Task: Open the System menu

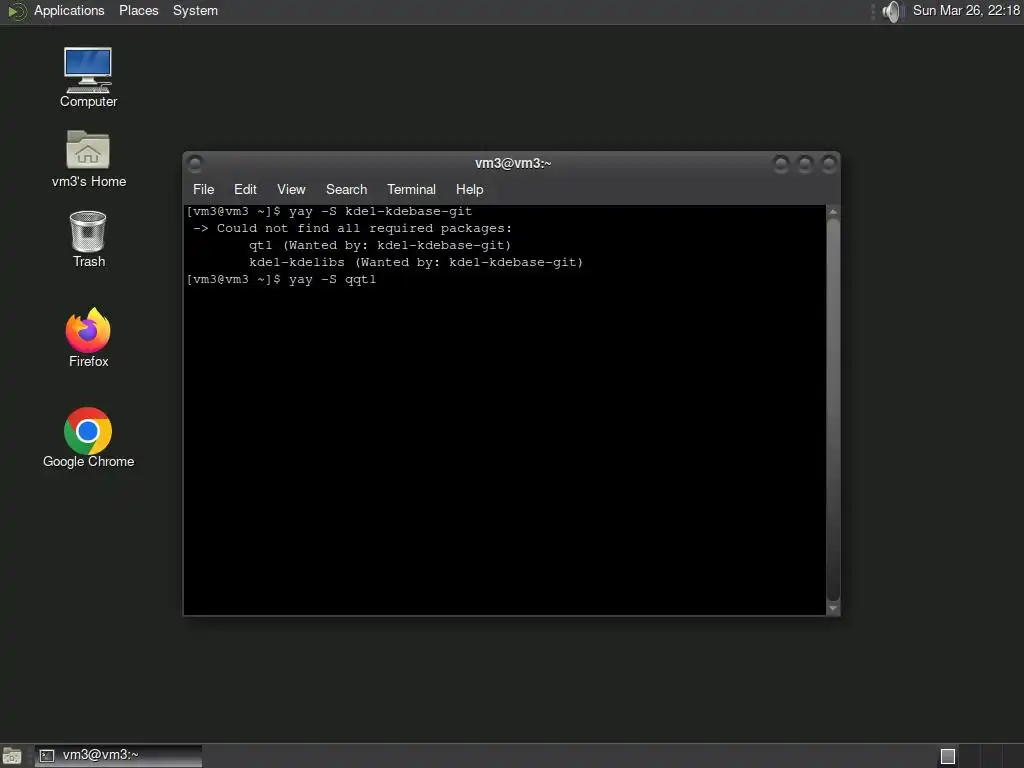Action: (x=195, y=11)
